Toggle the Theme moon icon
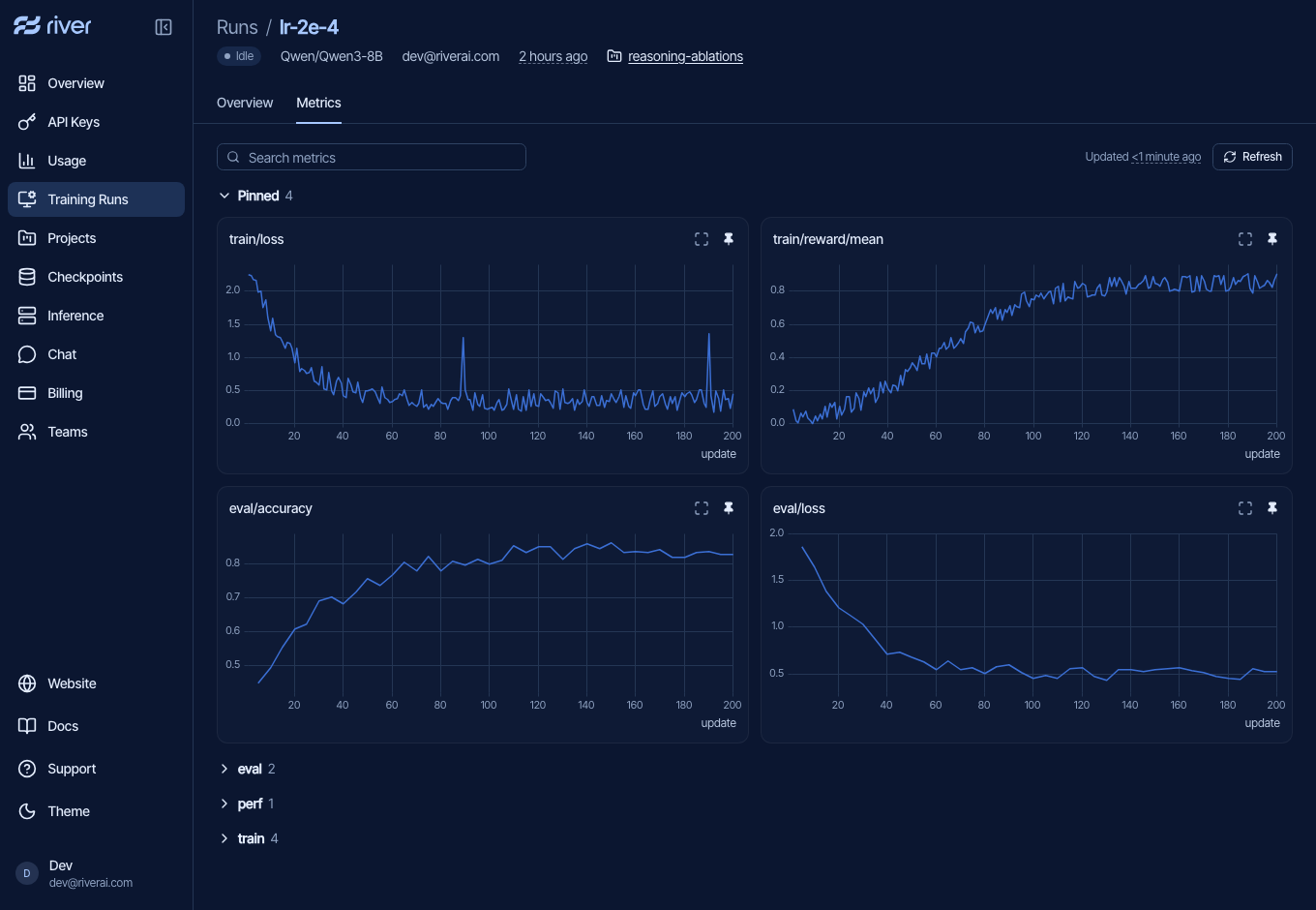 27,811
